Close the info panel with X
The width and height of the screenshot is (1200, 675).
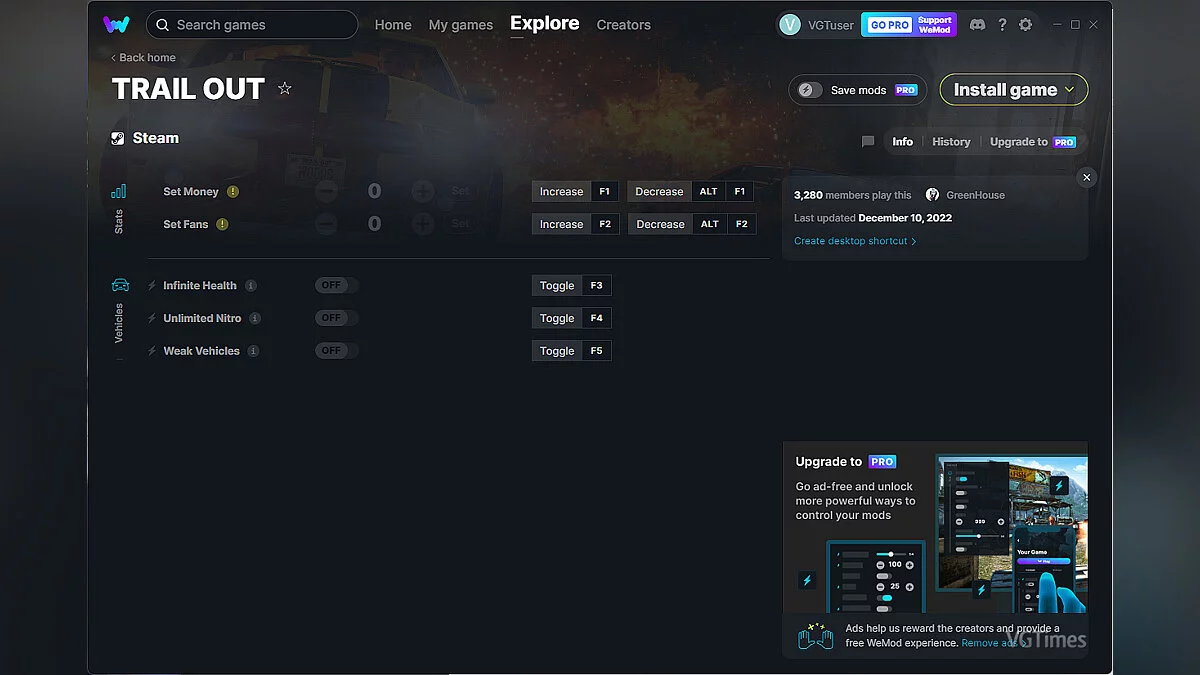1087,177
